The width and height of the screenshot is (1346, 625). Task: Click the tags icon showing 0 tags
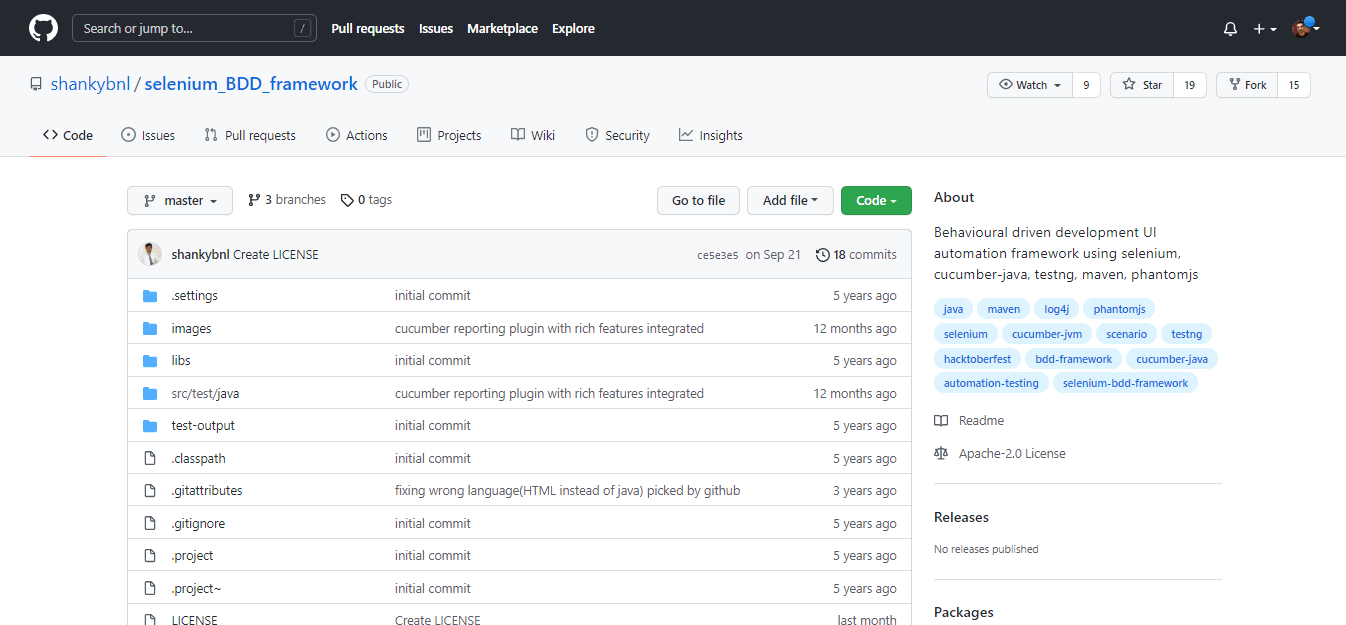pyautogui.click(x=347, y=200)
